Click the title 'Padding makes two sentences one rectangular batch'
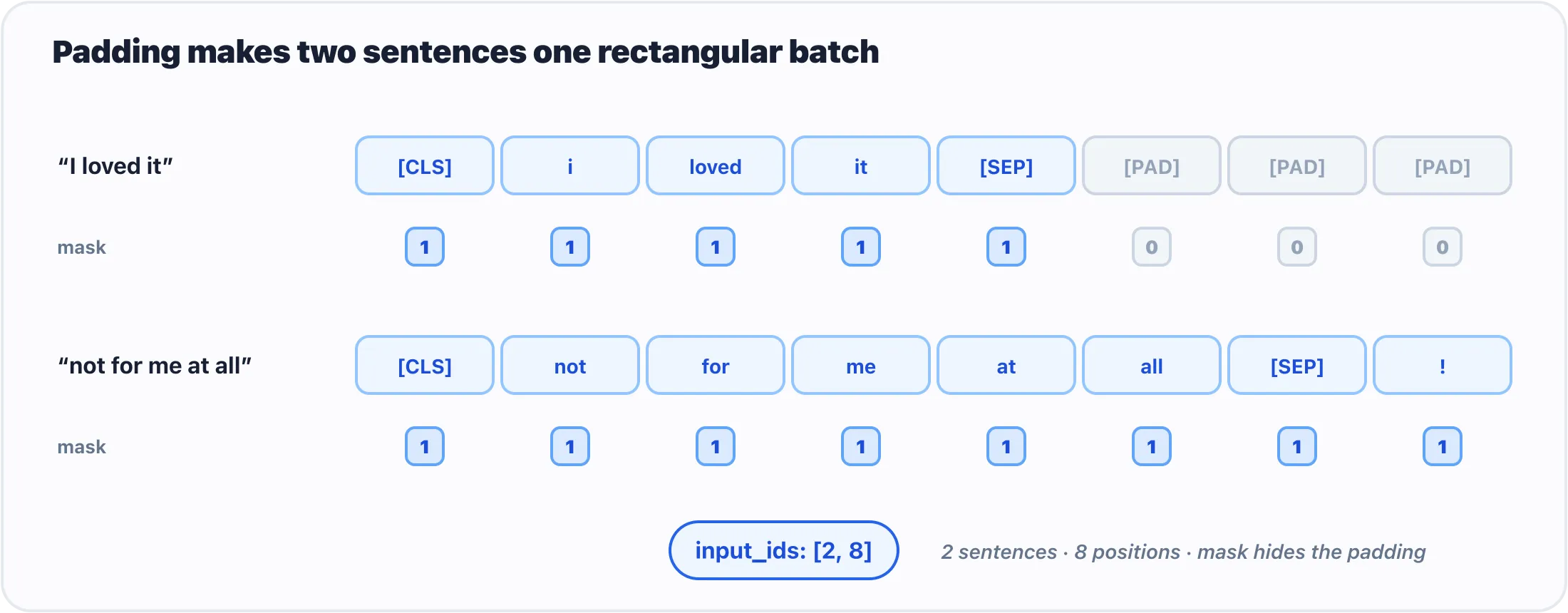The height and width of the screenshot is (613, 1568). (465, 52)
